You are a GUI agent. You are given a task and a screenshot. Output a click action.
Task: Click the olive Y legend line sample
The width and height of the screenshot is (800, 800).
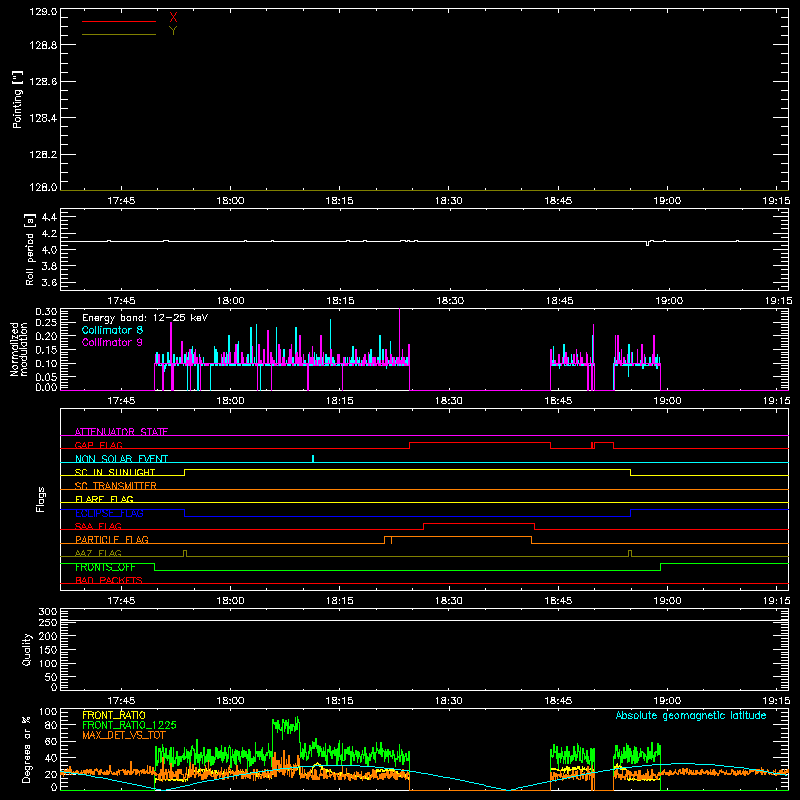click(118, 34)
